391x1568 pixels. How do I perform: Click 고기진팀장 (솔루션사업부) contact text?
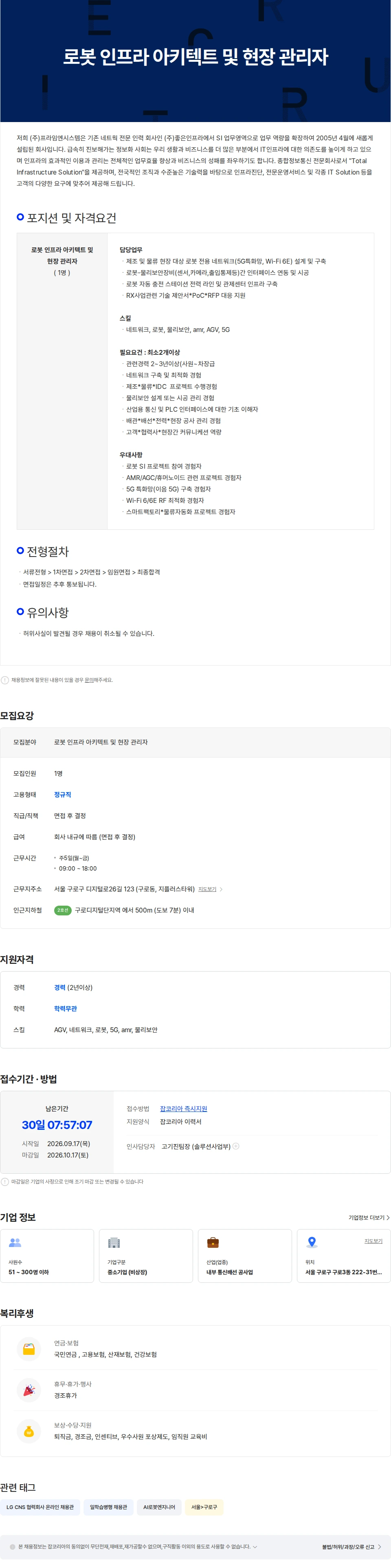tap(195, 1146)
